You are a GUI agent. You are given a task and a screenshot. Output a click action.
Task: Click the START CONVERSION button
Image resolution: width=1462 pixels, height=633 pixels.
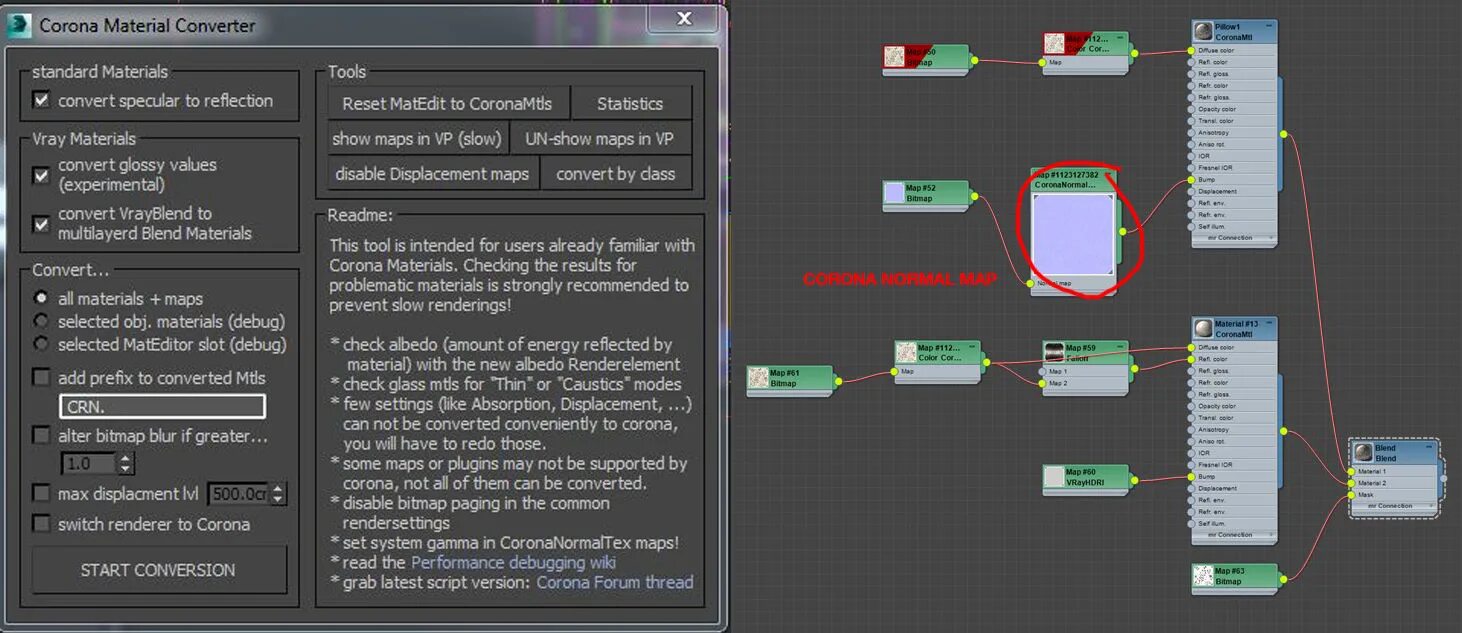(158, 570)
